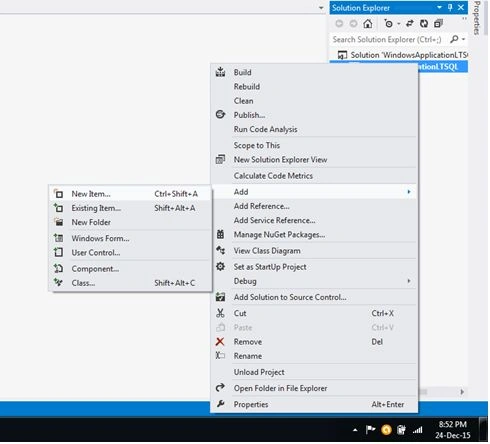This screenshot has width=490, height=444.
Task: Open the Solution Explorer window options dropdown
Action: click(x=439, y=7)
